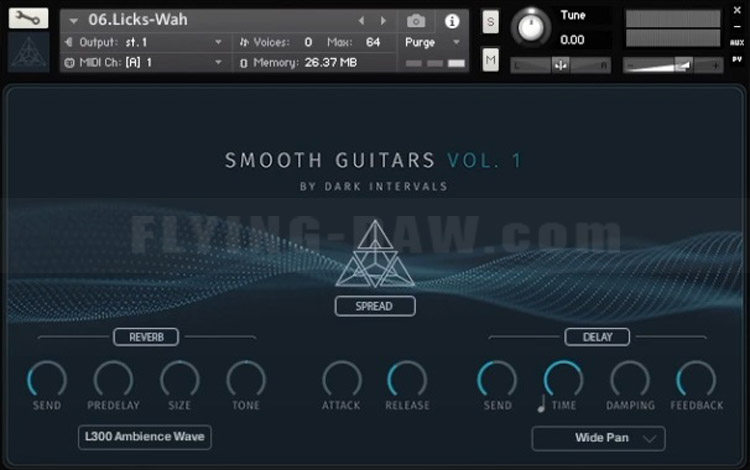Click the reverb TONE knob
Image resolution: width=750 pixels, height=470 pixels.
pyautogui.click(x=246, y=380)
